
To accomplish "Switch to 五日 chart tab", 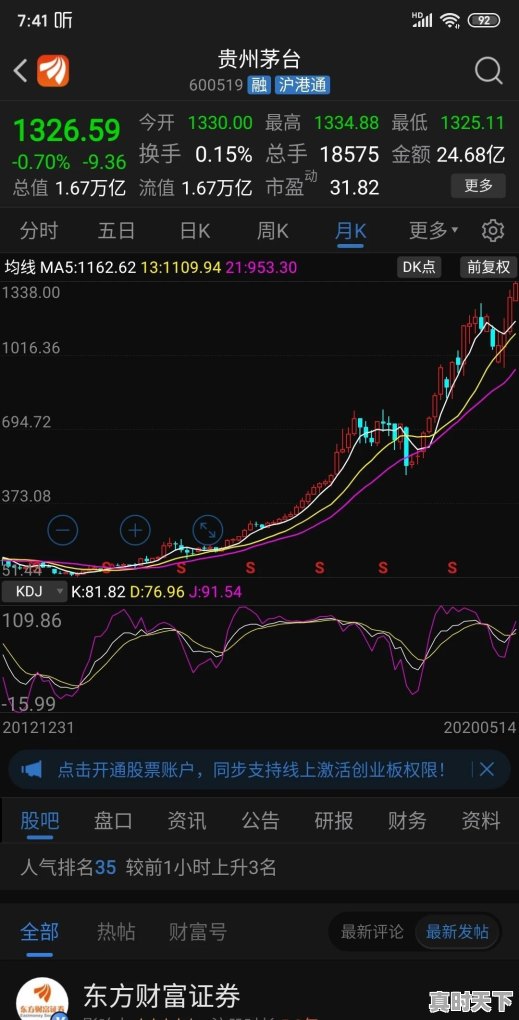I will pyautogui.click(x=116, y=230).
